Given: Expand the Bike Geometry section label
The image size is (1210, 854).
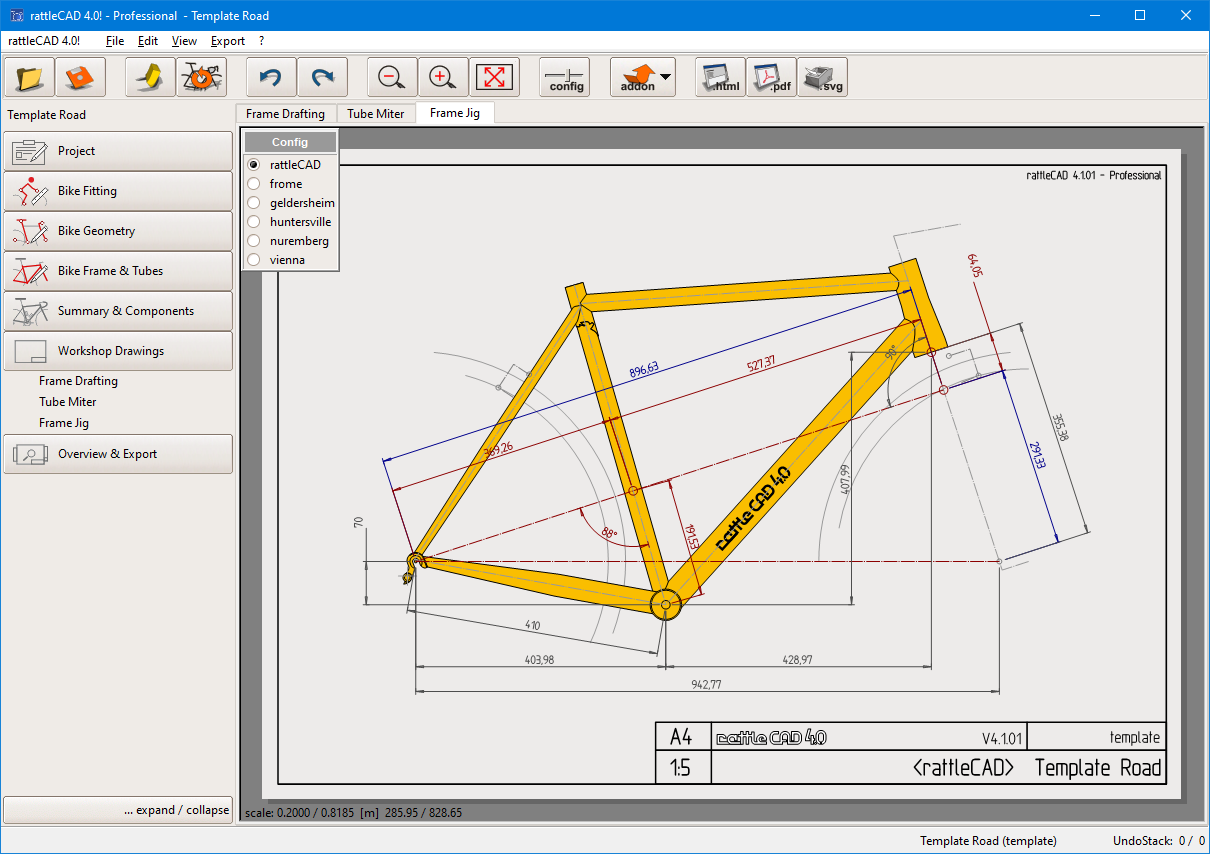Looking at the screenshot, I should click(x=96, y=231).
